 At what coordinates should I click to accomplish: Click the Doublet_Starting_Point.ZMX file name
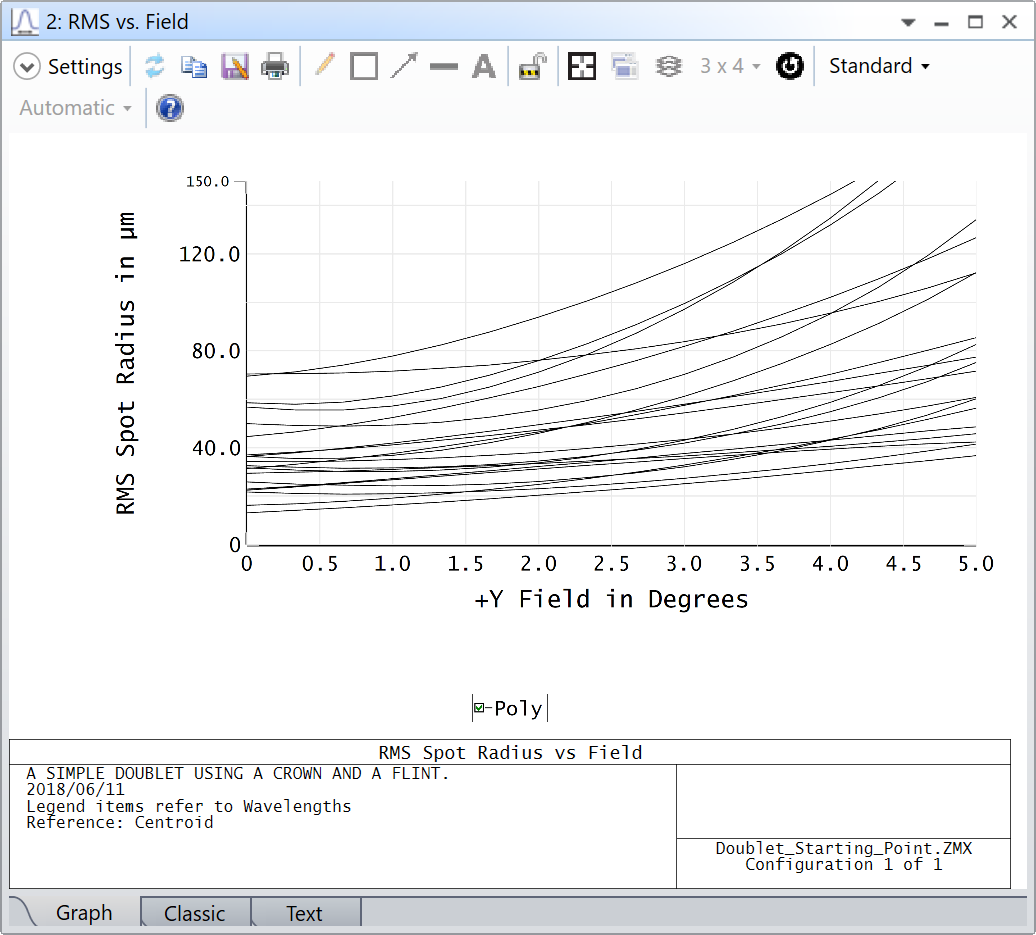pyautogui.click(x=844, y=848)
